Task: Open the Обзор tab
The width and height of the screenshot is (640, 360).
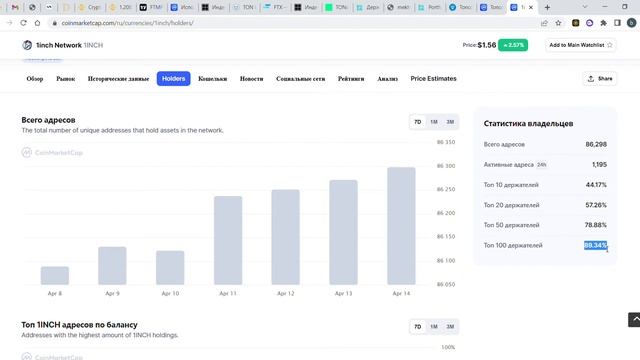Action: point(35,78)
